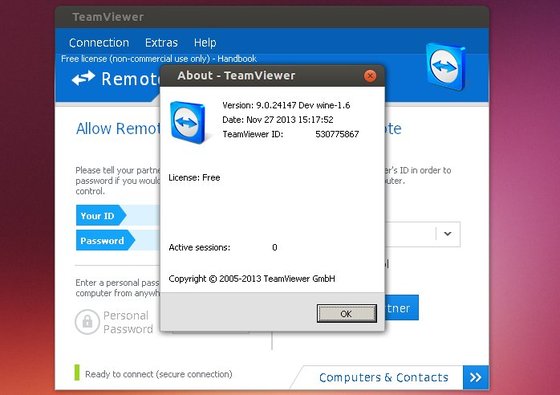
Task: Click the Date Nov 27 2013 line
Action: point(278,120)
